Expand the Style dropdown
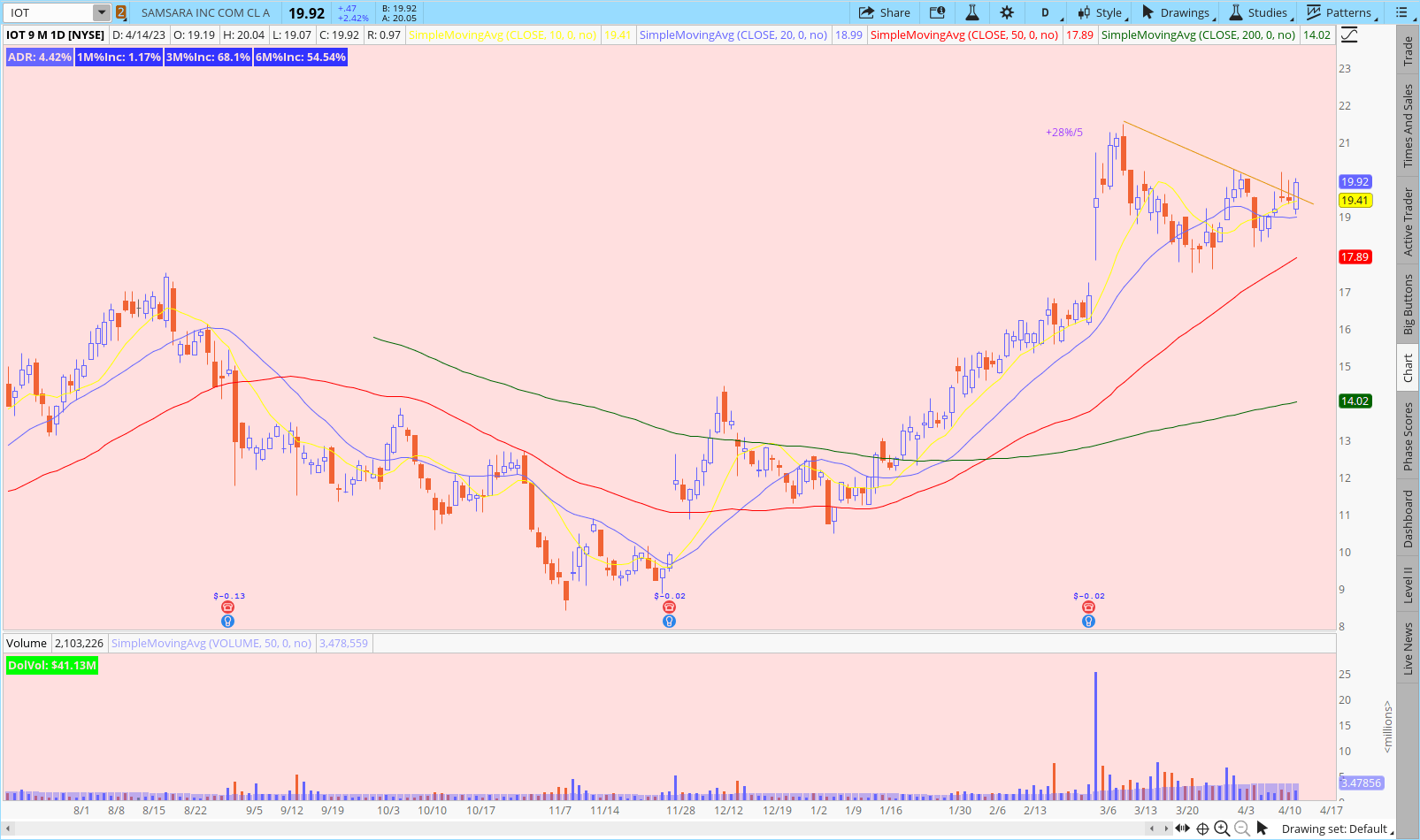 tap(1101, 12)
